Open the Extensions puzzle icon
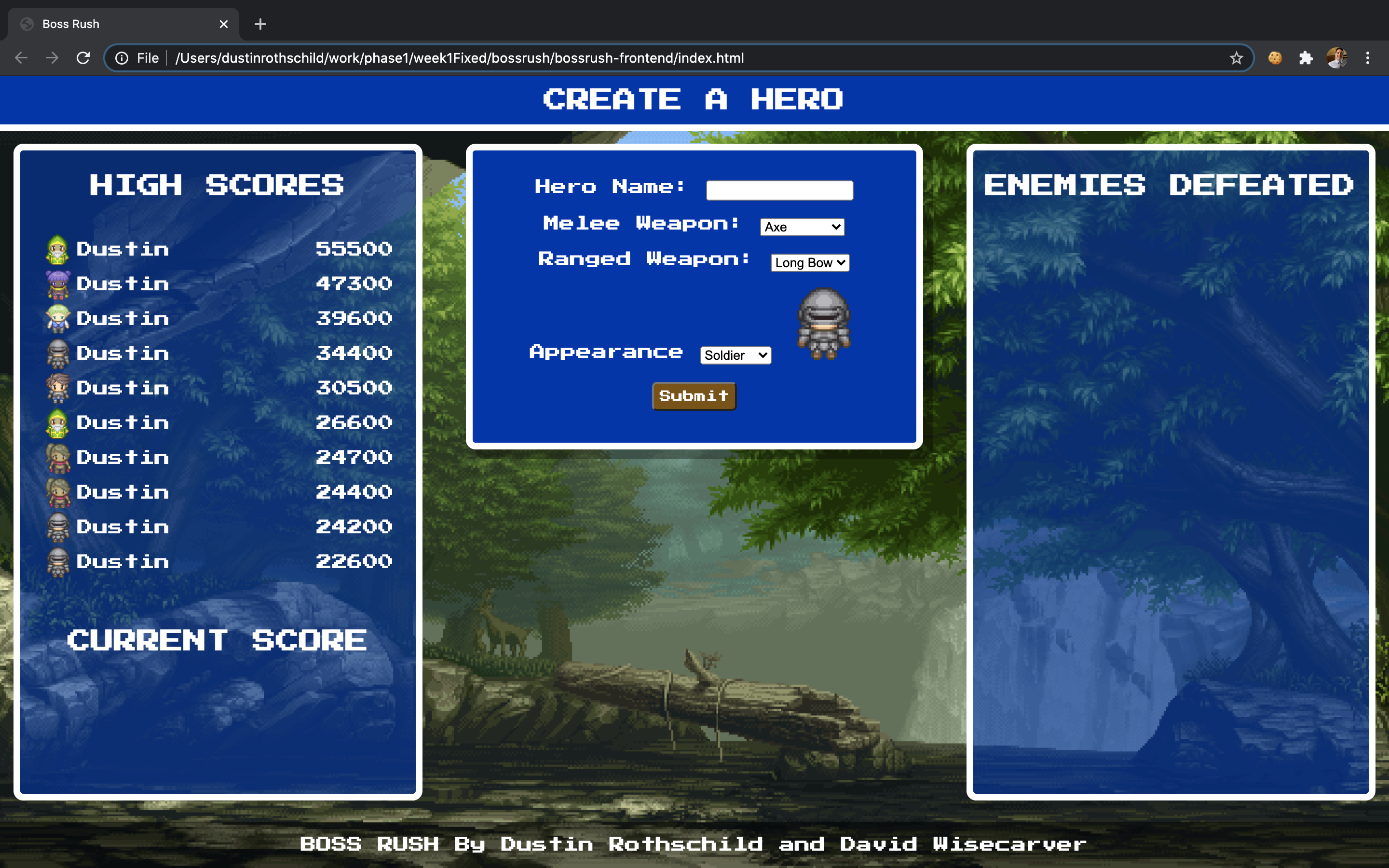Screen dimensions: 1389x868 click(1306, 58)
